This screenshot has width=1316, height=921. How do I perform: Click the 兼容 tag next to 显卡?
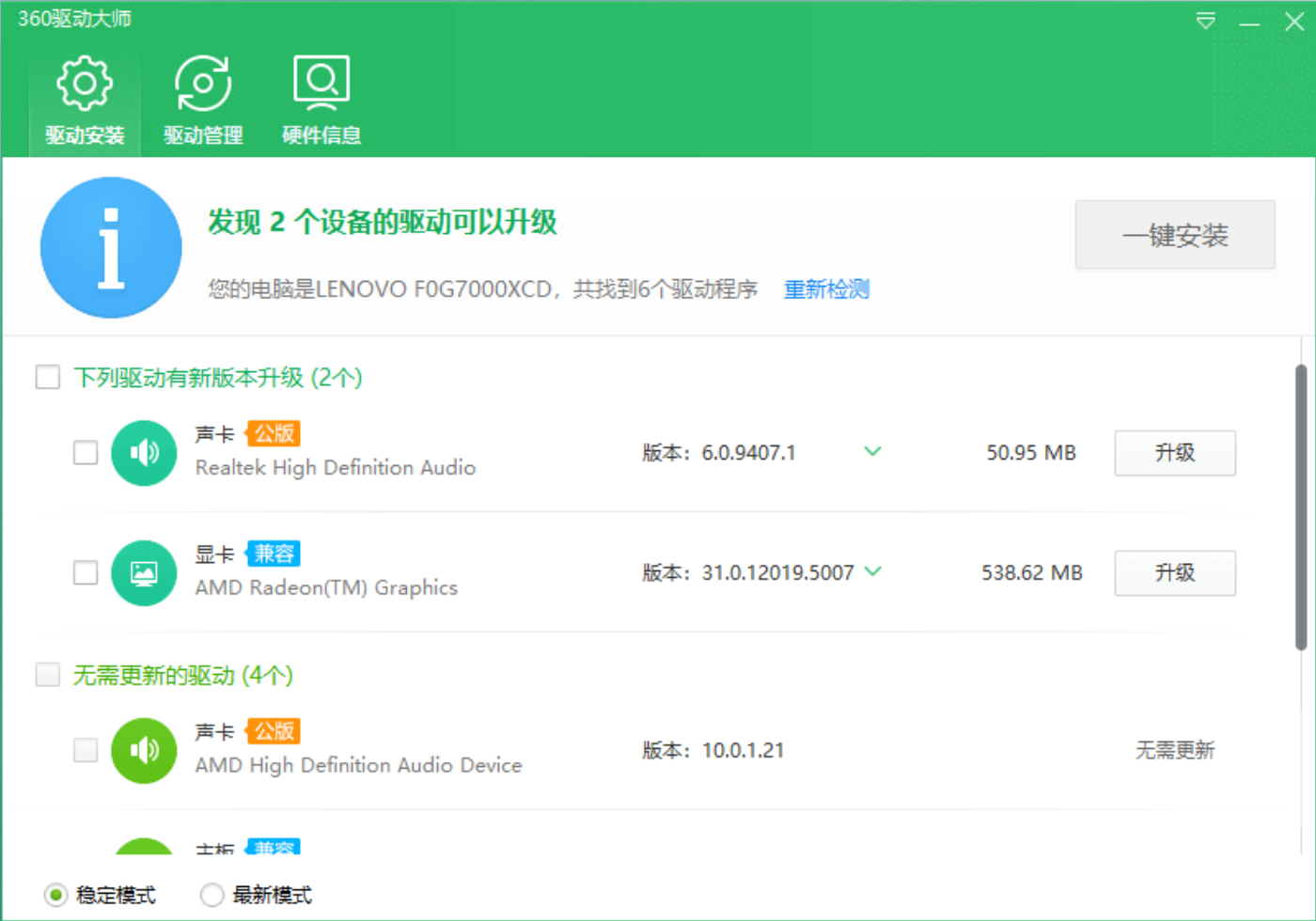click(274, 554)
